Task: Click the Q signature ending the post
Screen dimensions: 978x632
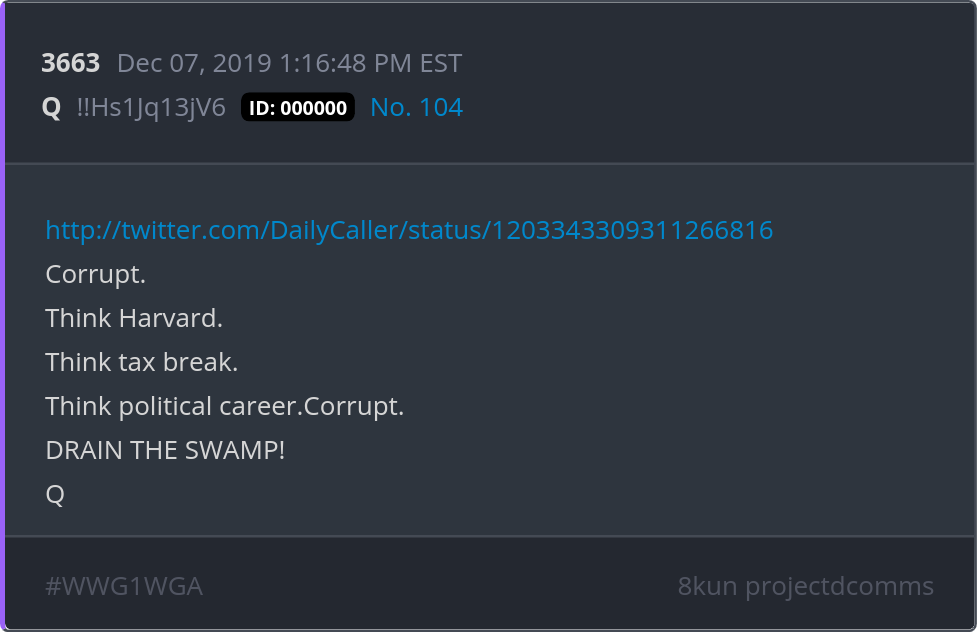Action: 55,494
